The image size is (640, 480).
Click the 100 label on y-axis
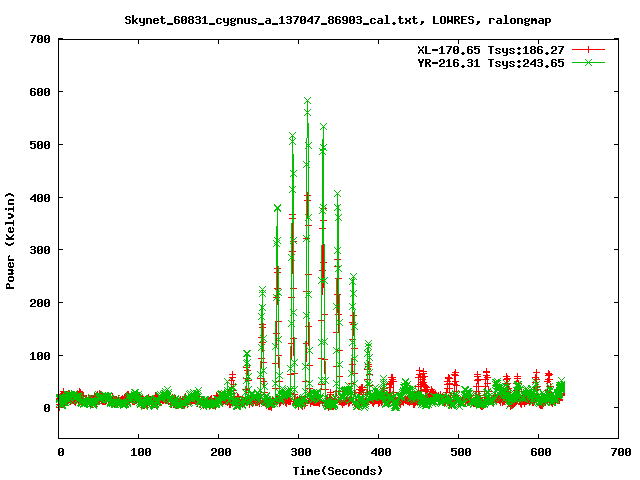pos(40,356)
